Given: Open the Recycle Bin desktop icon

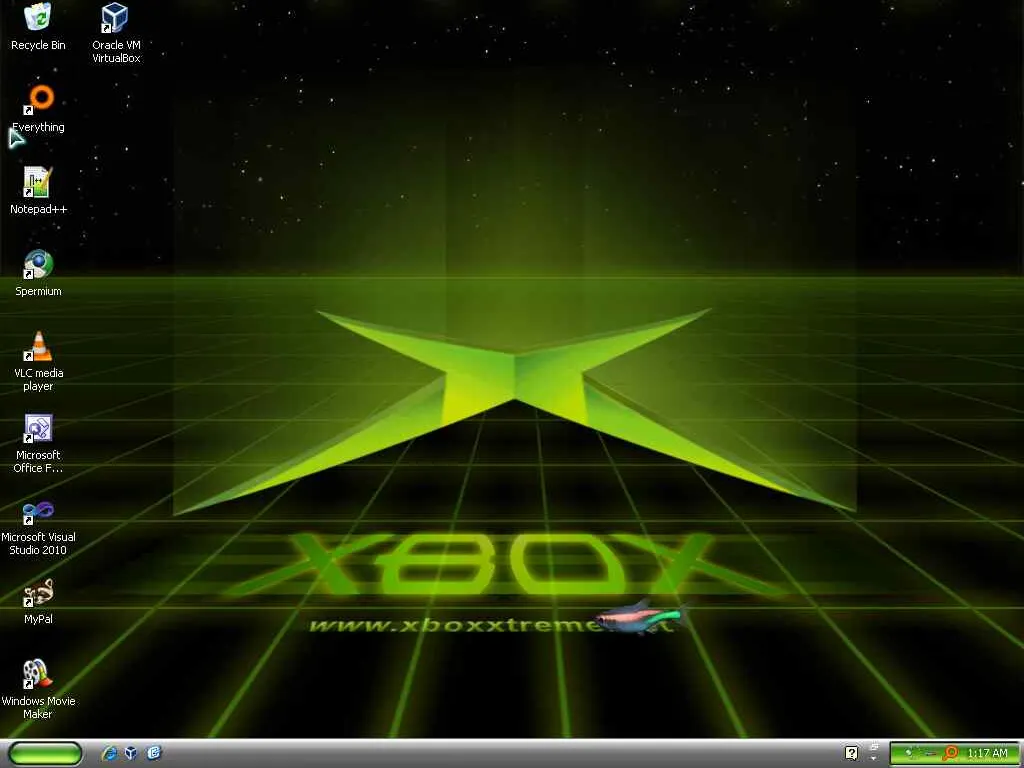Looking at the screenshot, I should coord(38,27).
